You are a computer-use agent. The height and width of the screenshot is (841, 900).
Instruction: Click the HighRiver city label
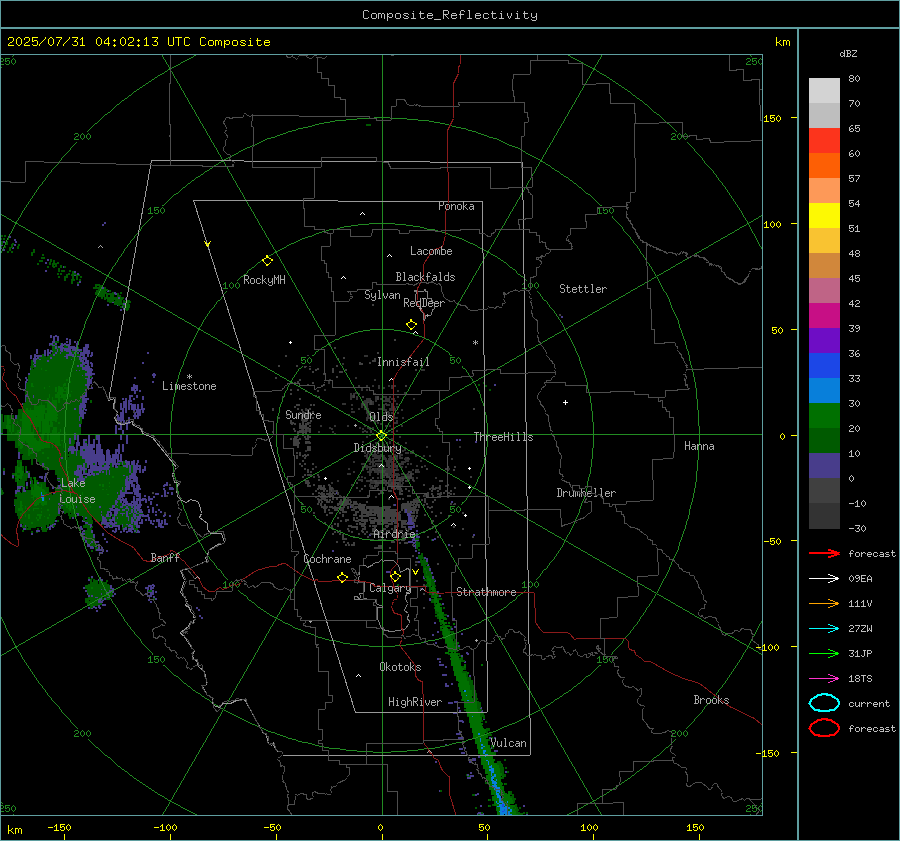click(x=415, y=702)
